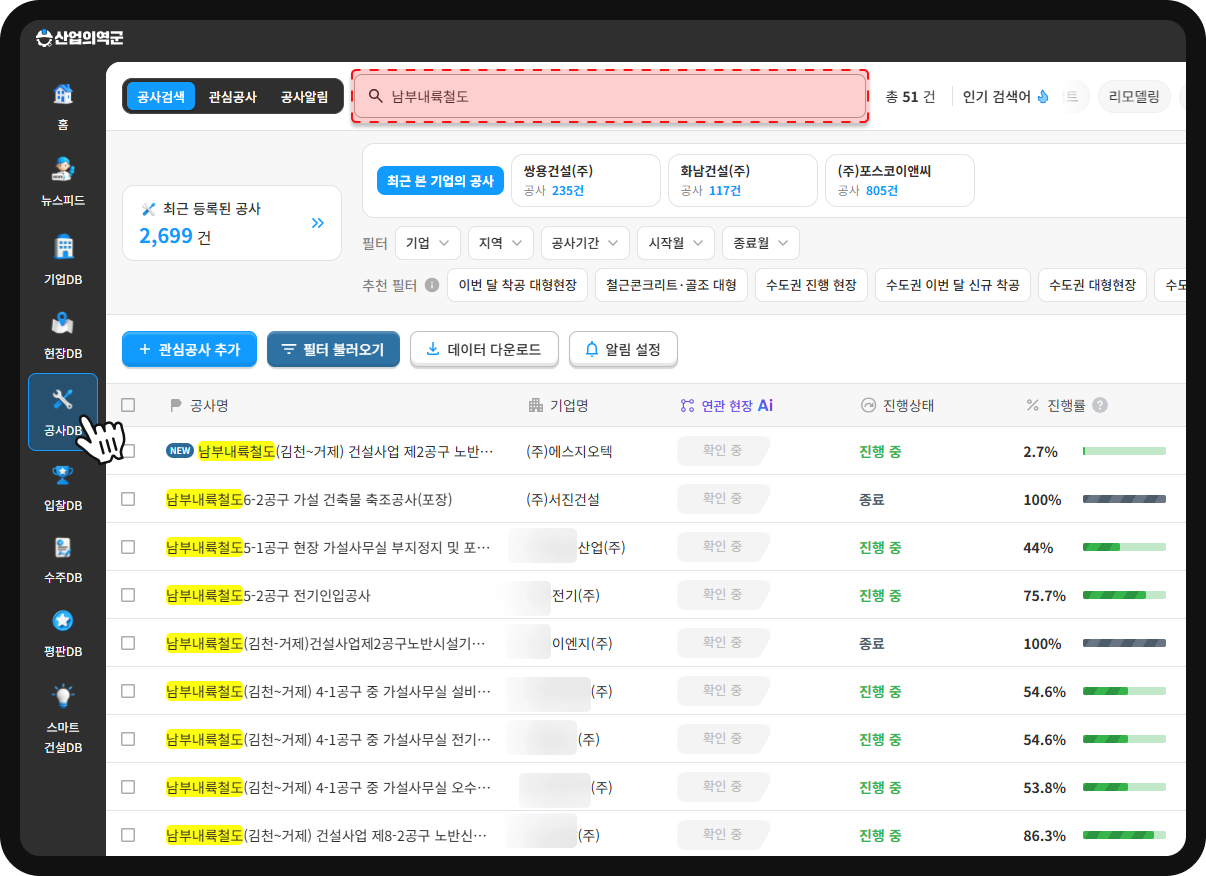Open the 화남건설(주) company card
This screenshot has height=876, width=1206.
743,180
